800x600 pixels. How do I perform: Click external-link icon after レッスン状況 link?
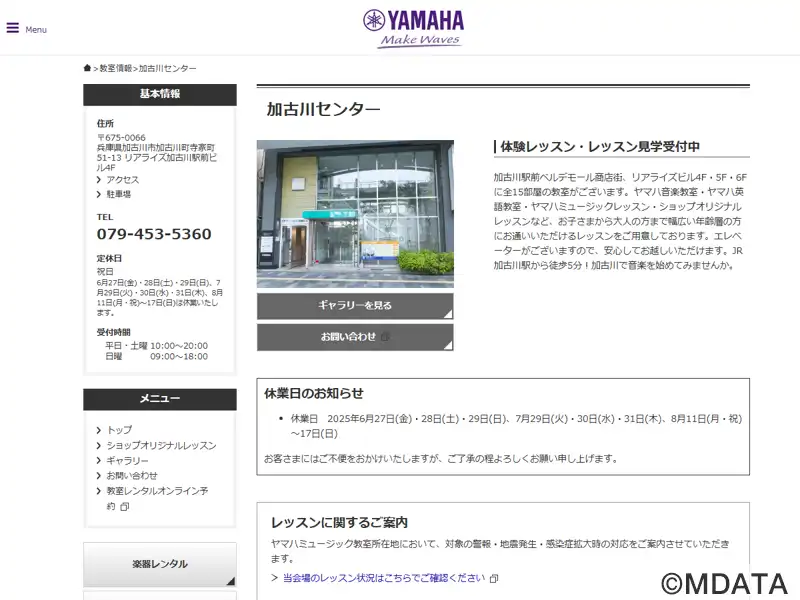(494, 579)
